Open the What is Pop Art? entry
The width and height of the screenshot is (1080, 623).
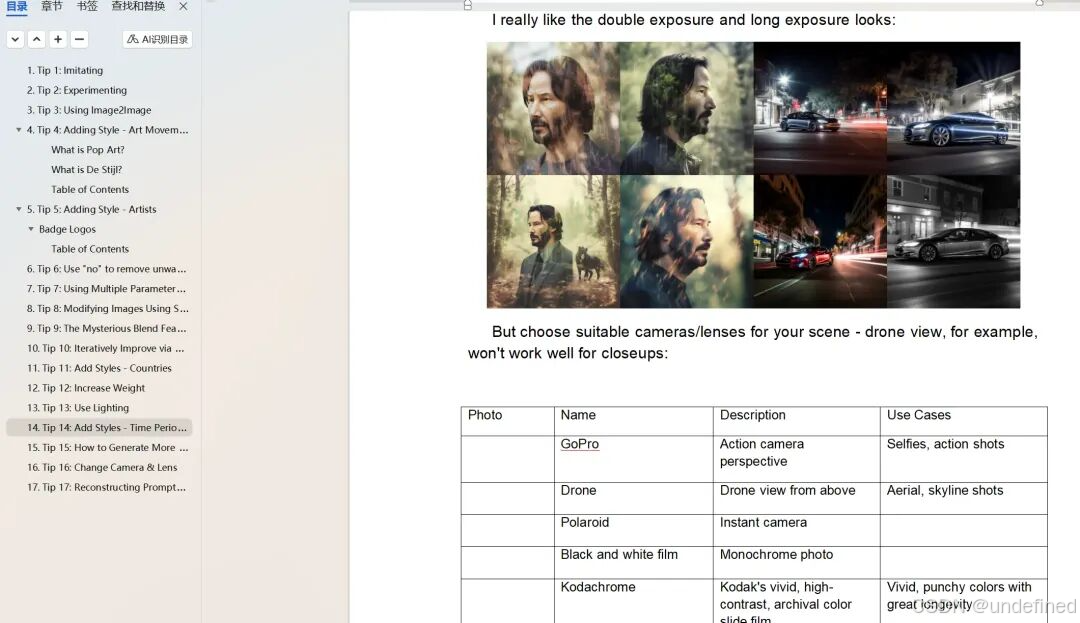pos(87,150)
